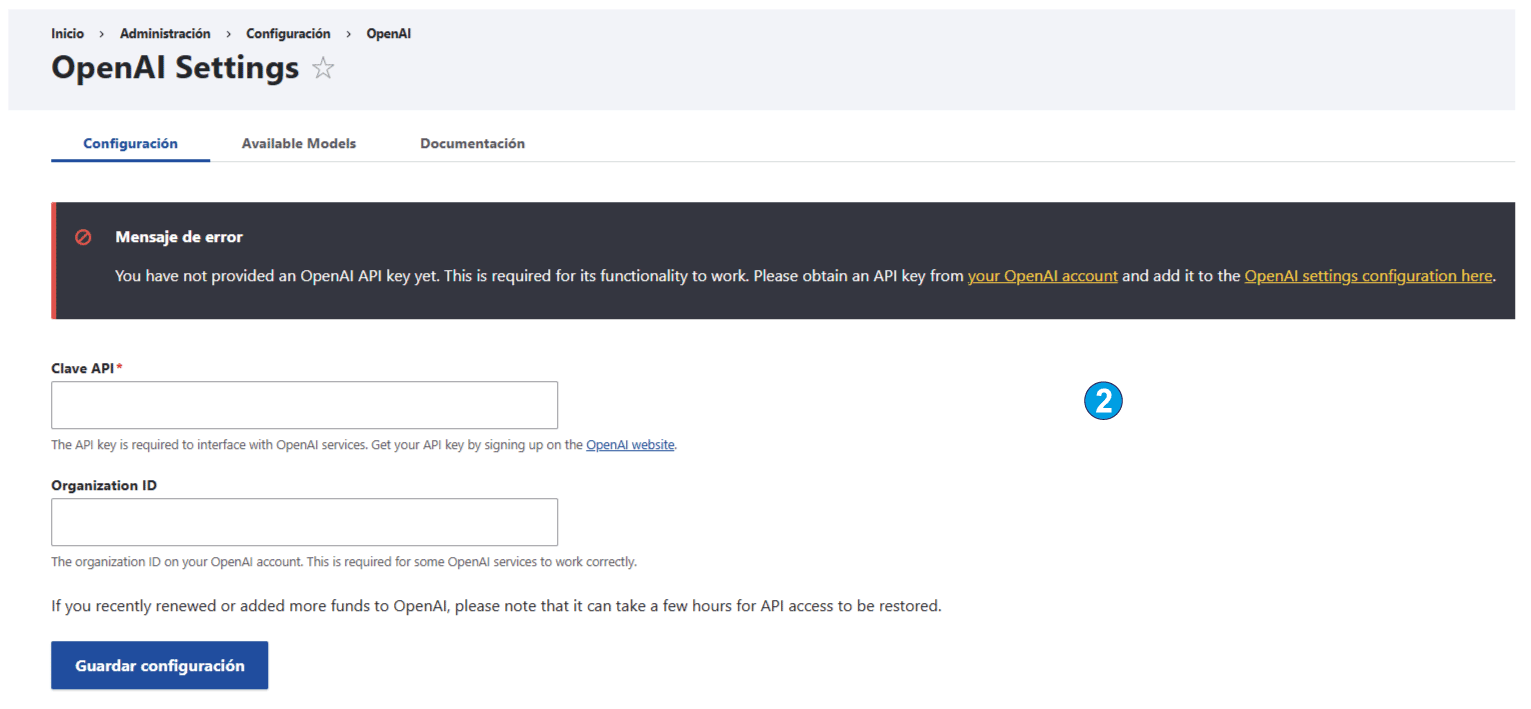
Task: Open OpenAI breadcrumb link
Action: pyautogui.click(x=388, y=34)
